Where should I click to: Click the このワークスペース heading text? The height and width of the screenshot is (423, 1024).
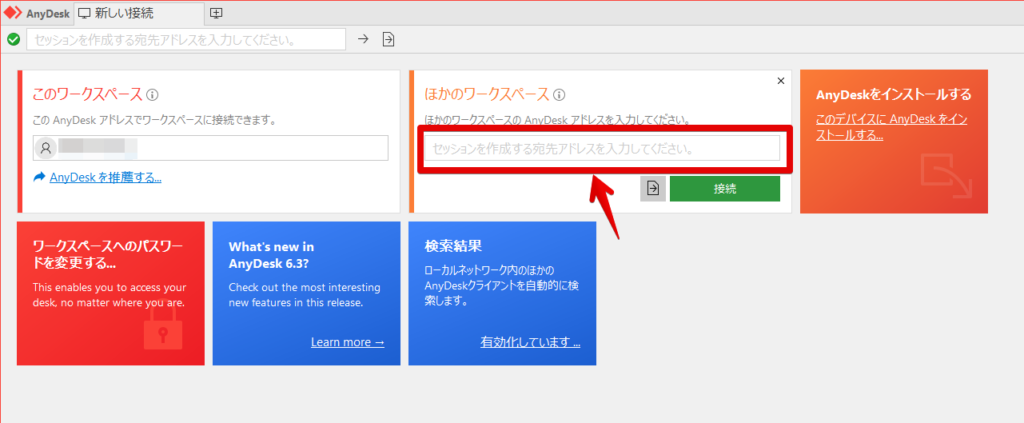88,95
